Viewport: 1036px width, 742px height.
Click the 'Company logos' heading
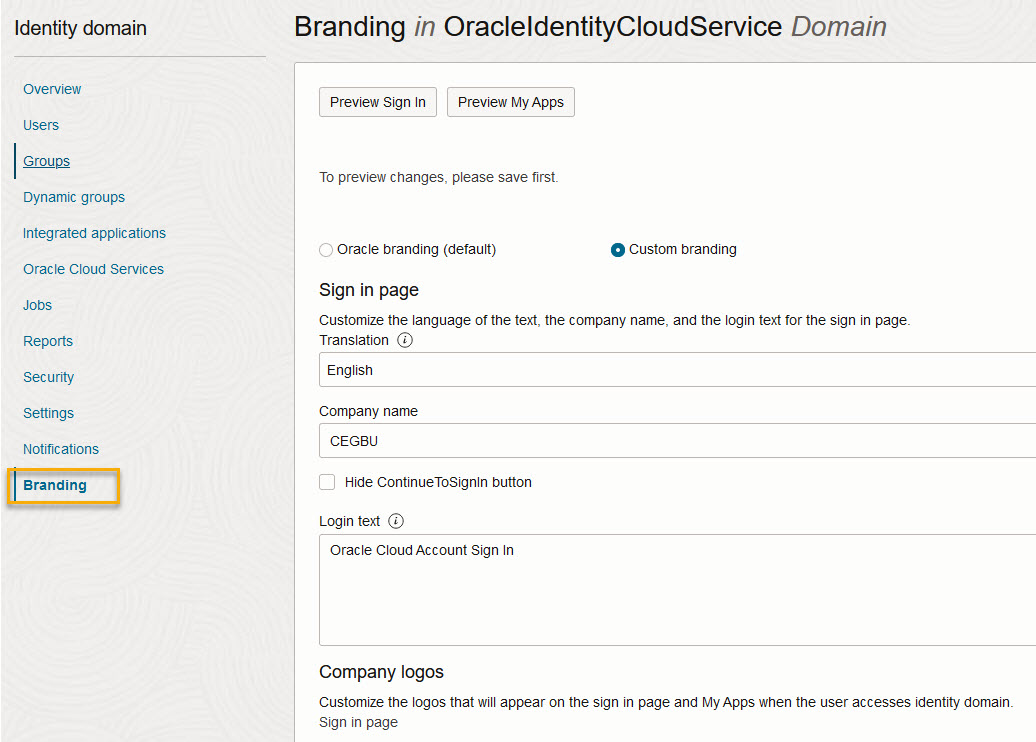tap(381, 672)
